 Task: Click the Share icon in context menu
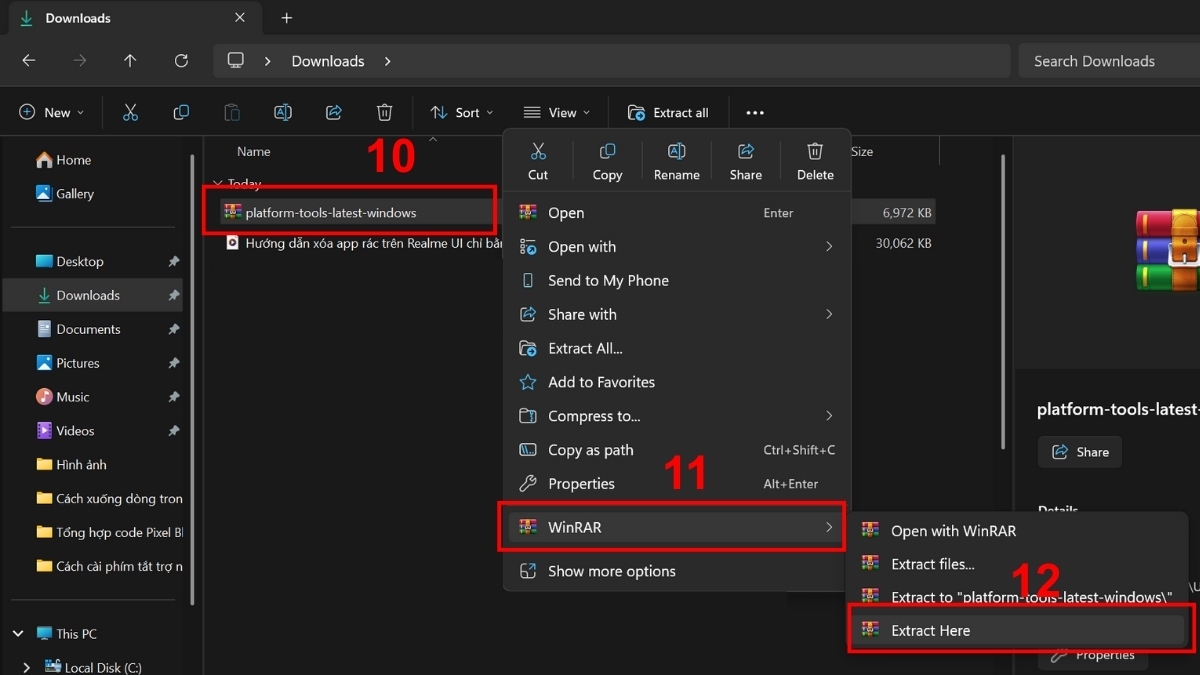pyautogui.click(x=745, y=153)
